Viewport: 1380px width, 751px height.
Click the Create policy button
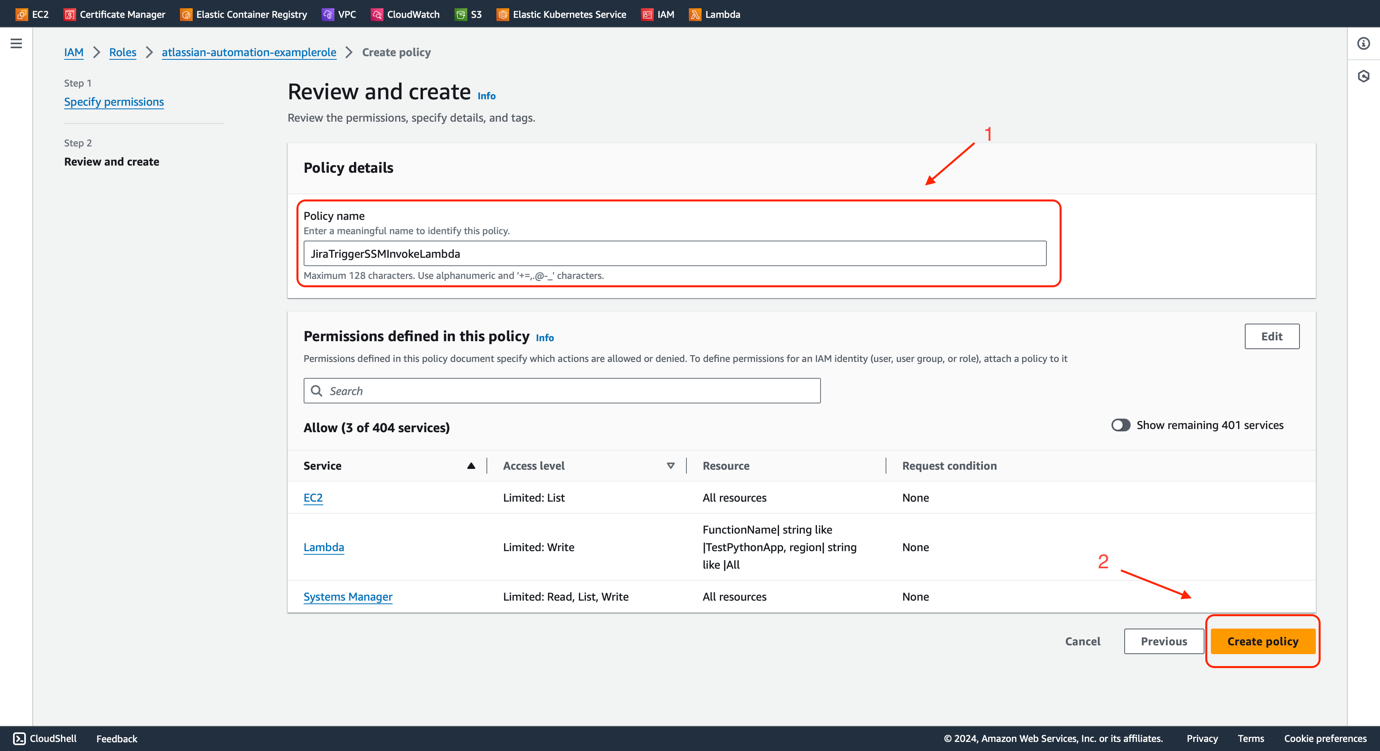coord(1263,642)
